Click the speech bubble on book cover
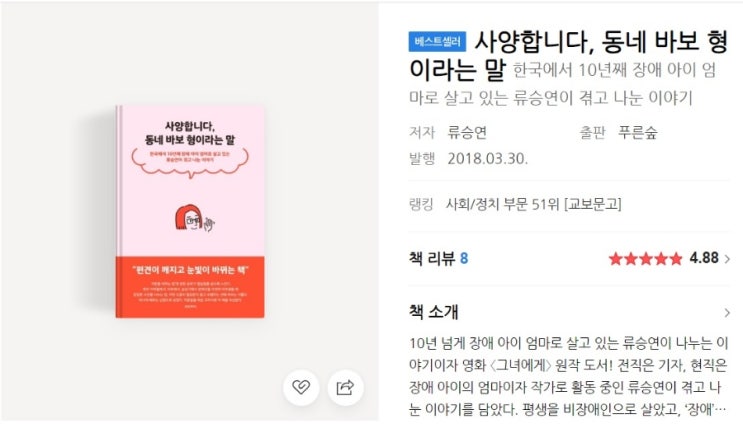 pyautogui.click(x=190, y=162)
